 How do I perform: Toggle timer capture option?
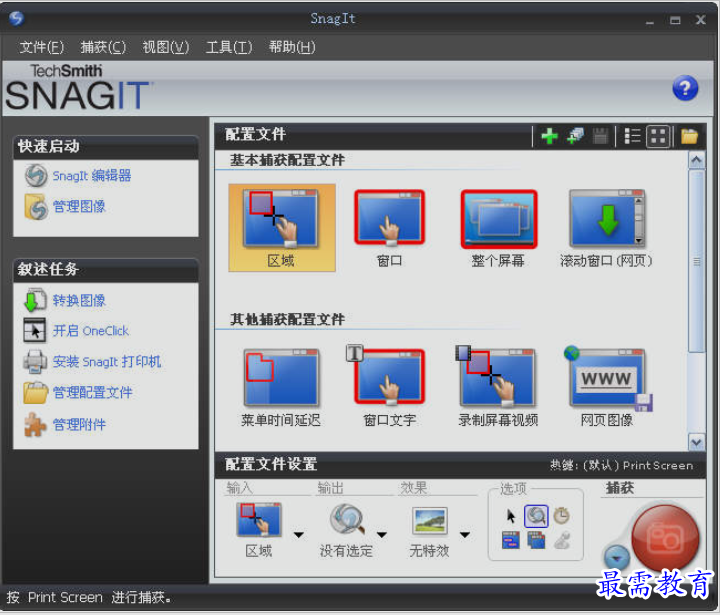(x=562, y=516)
